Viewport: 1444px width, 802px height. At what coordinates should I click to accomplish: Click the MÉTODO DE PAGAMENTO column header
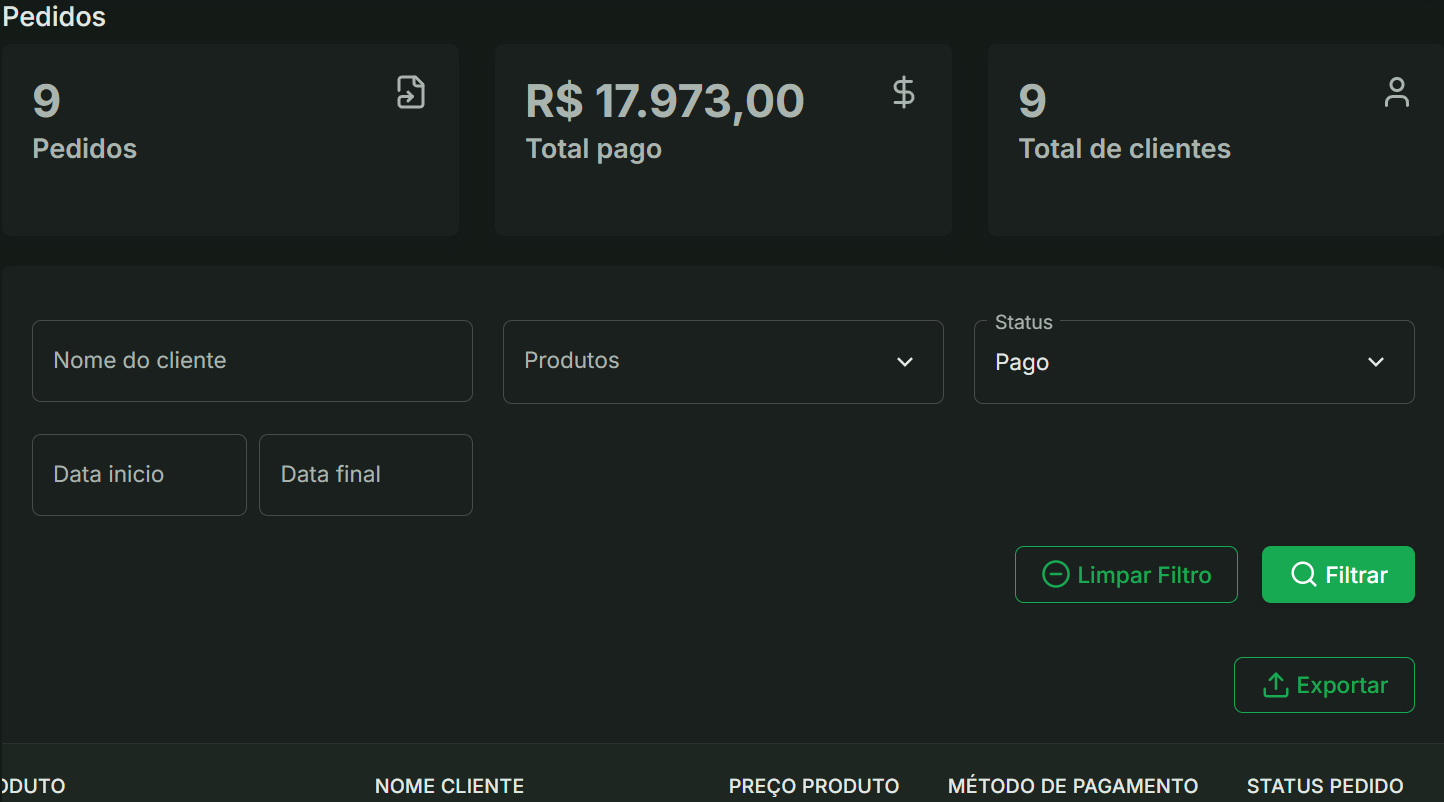point(1072,786)
